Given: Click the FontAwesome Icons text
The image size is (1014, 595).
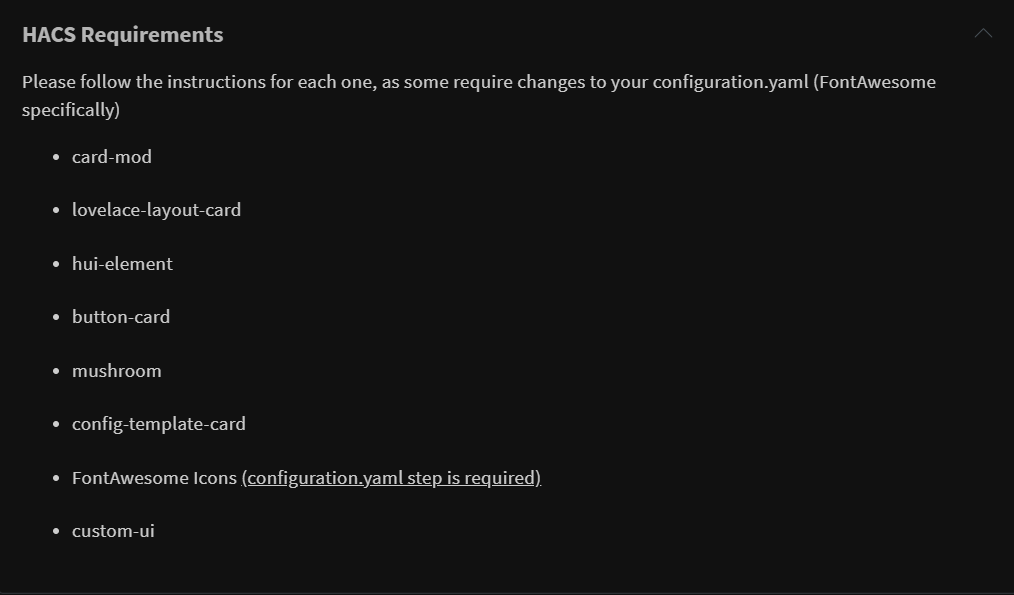Looking at the screenshot, I should click(154, 478).
